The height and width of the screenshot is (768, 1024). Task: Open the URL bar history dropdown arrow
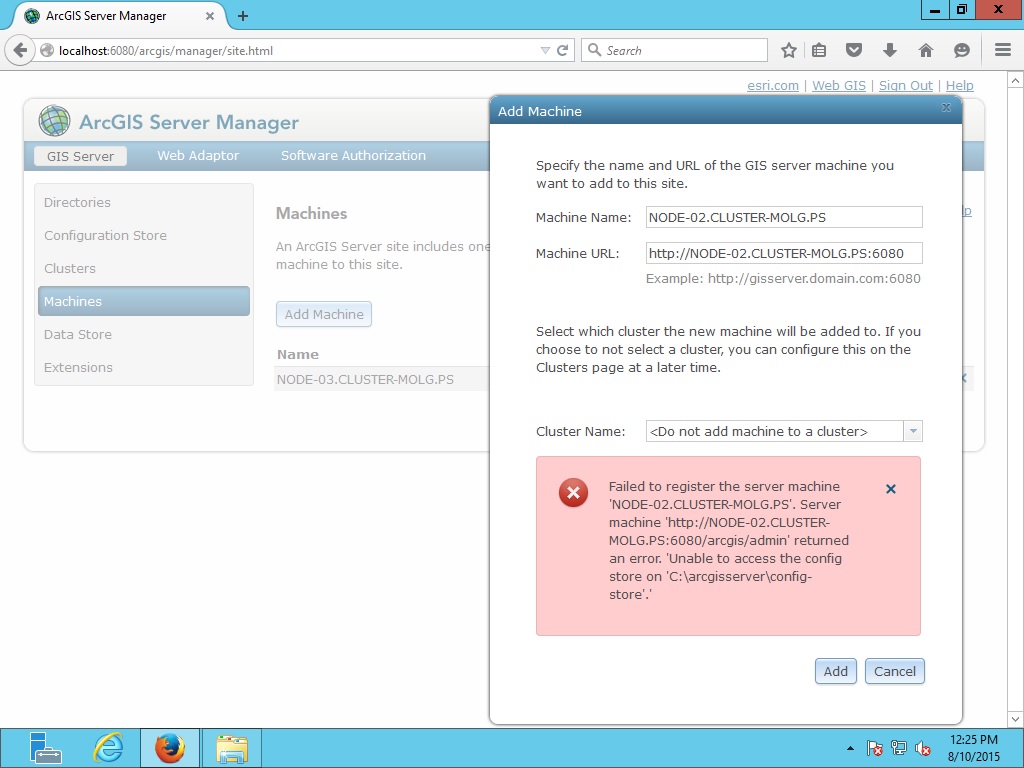[x=545, y=50]
